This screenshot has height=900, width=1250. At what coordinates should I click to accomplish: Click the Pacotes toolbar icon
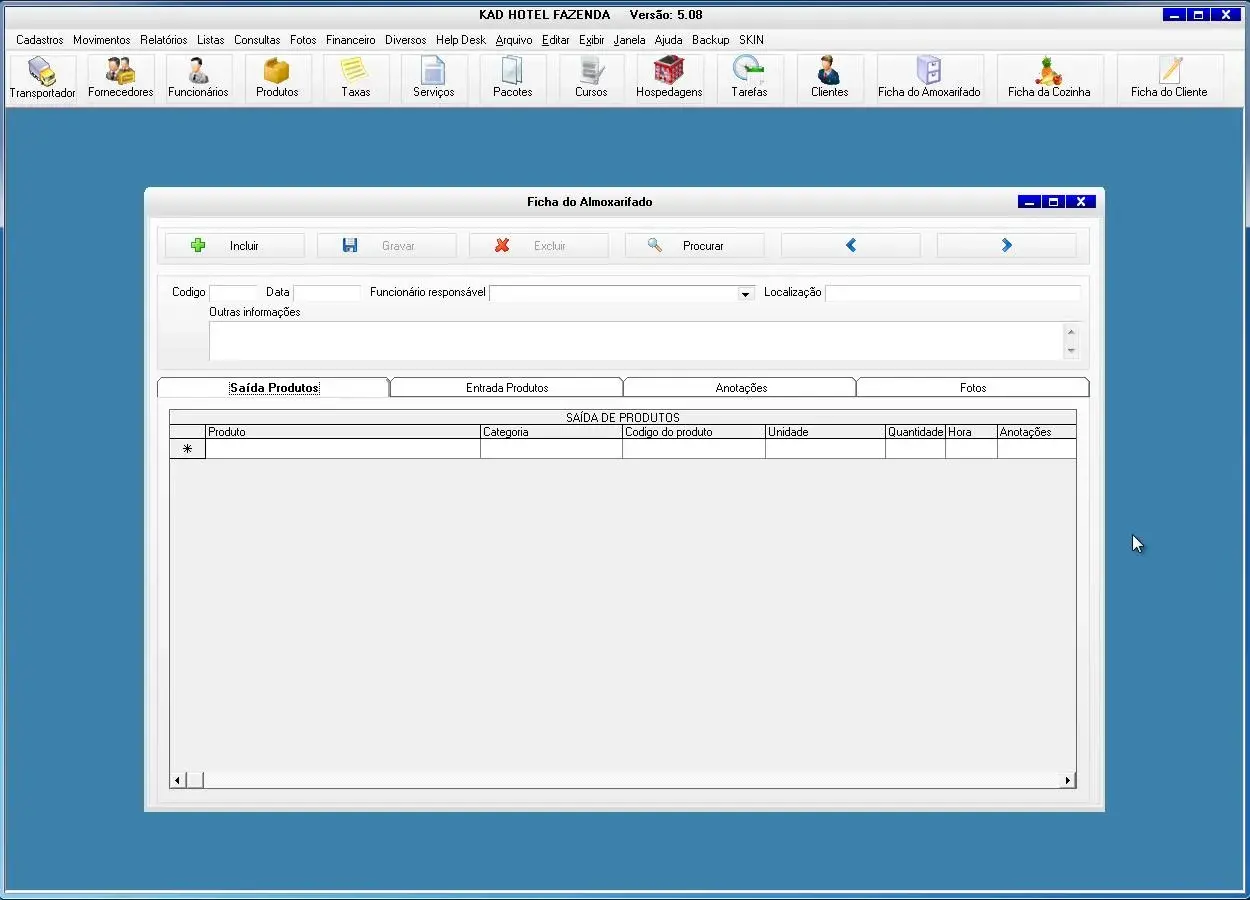(512, 78)
